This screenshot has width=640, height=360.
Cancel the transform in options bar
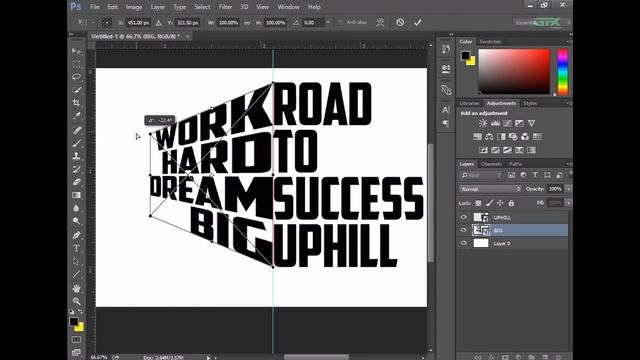(x=400, y=22)
